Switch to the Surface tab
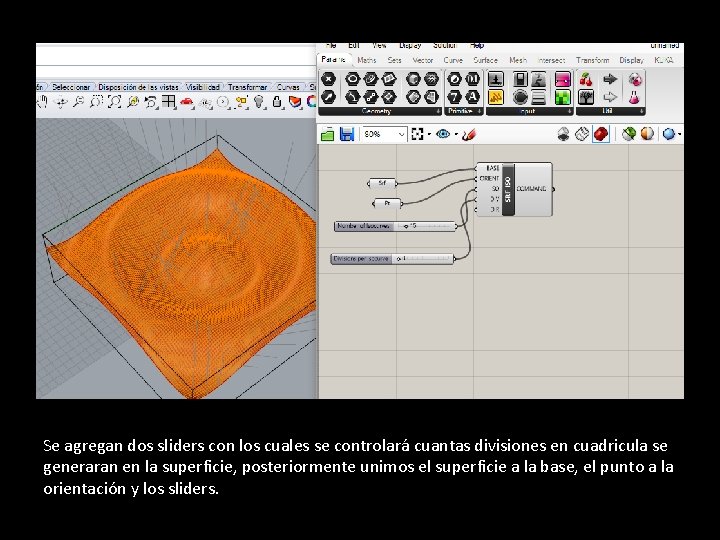Viewport: 720px width, 540px height. click(x=485, y=60)
